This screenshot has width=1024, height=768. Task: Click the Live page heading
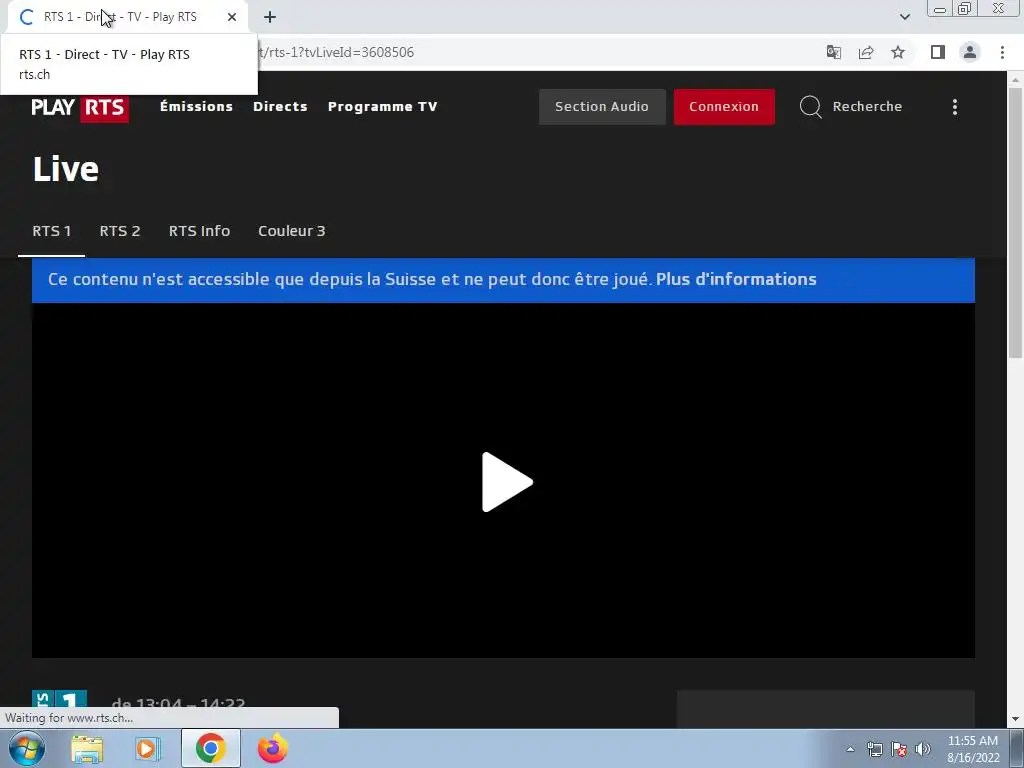coord(66,169)
